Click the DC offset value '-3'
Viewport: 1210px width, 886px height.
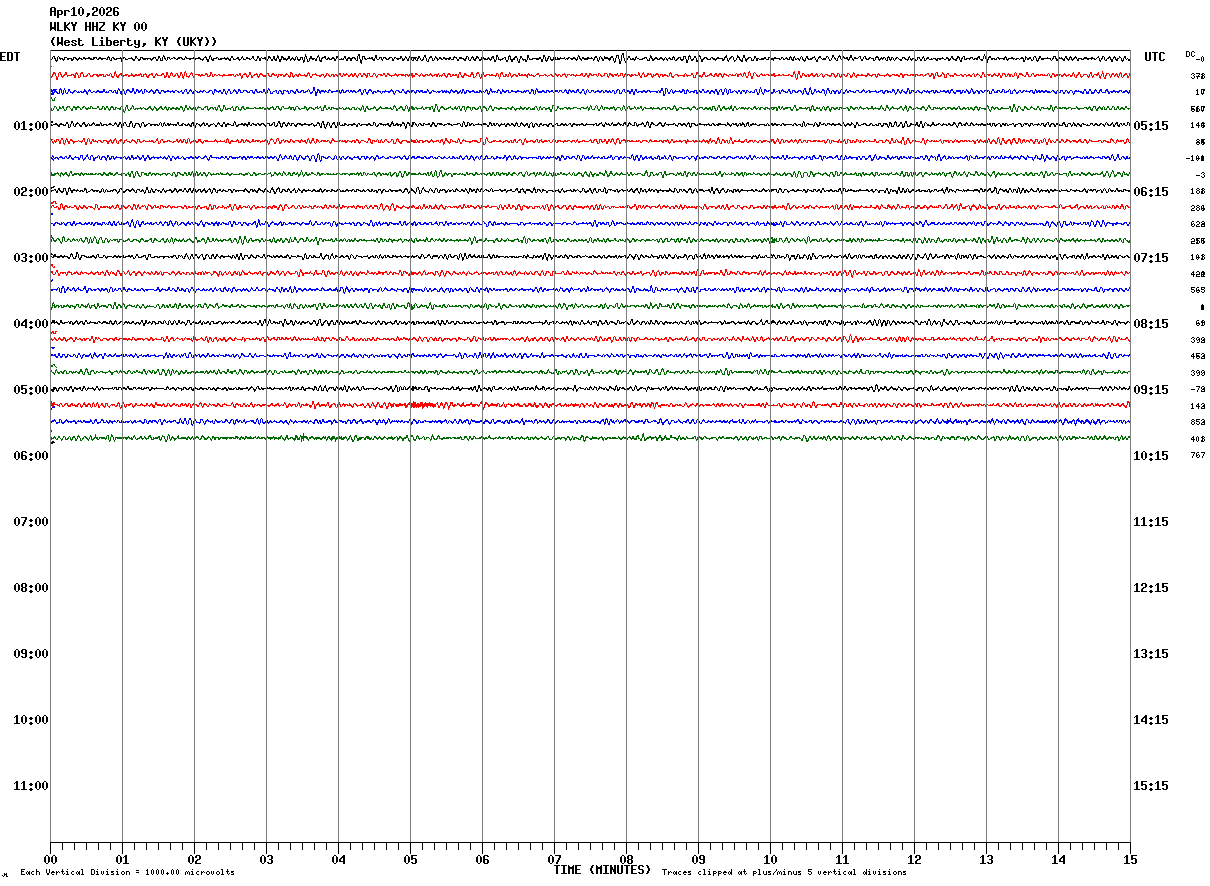(x=1200, y=175)
